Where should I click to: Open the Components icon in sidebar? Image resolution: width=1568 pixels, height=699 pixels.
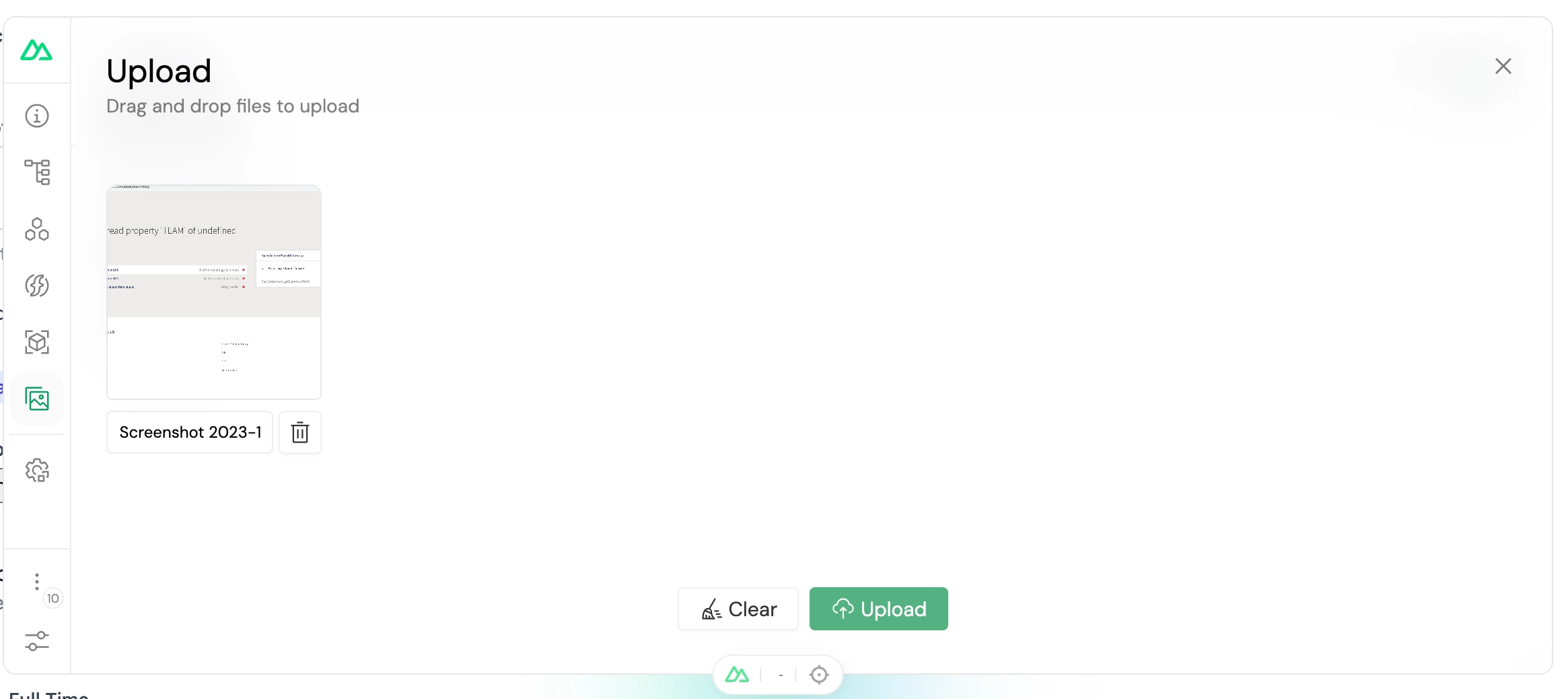[x=37, y=229]
